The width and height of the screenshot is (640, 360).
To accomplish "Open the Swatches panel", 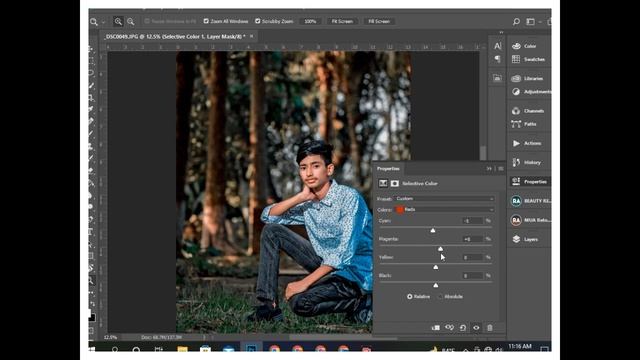I will (529, 59).
